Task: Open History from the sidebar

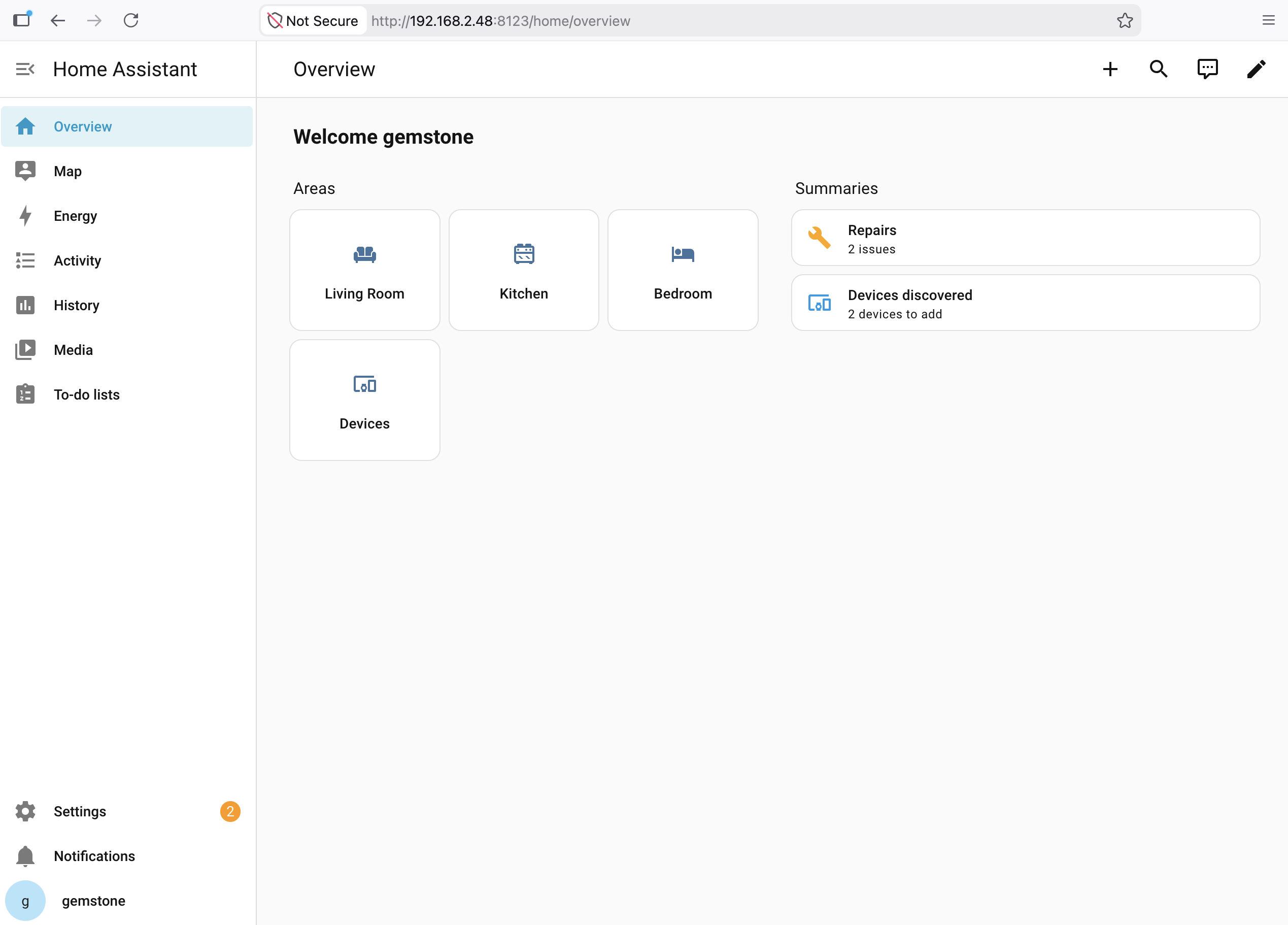Action: [x=127, y=305]
